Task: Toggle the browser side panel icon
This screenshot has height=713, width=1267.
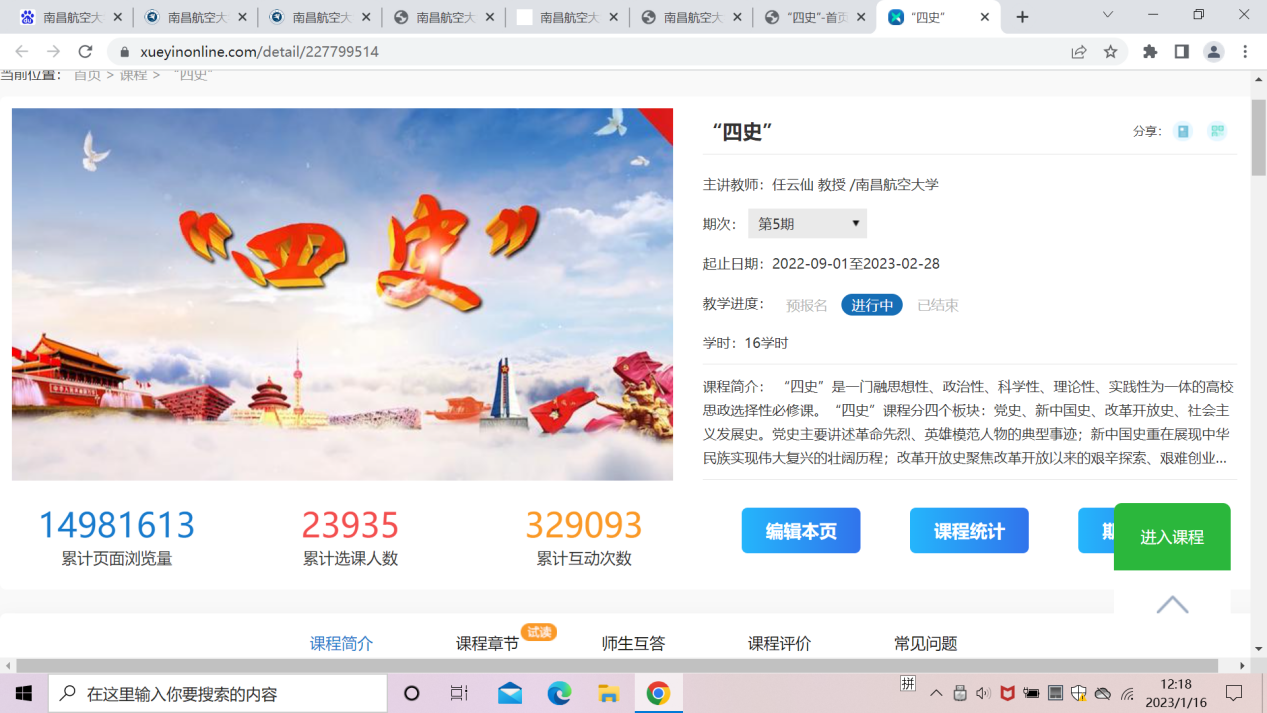Action: [1181, 52]
